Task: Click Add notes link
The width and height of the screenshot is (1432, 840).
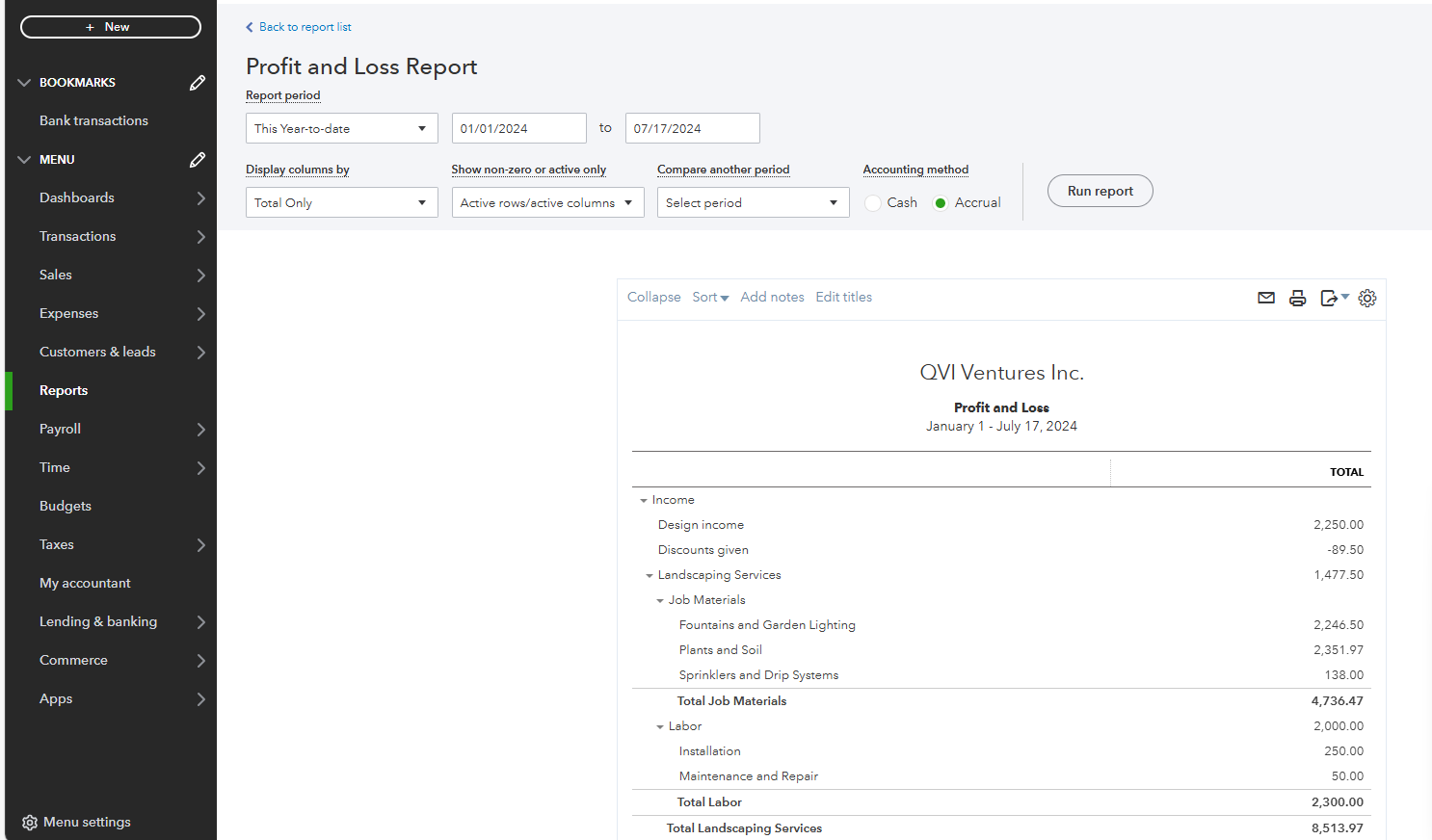Action: coord(772,297)
